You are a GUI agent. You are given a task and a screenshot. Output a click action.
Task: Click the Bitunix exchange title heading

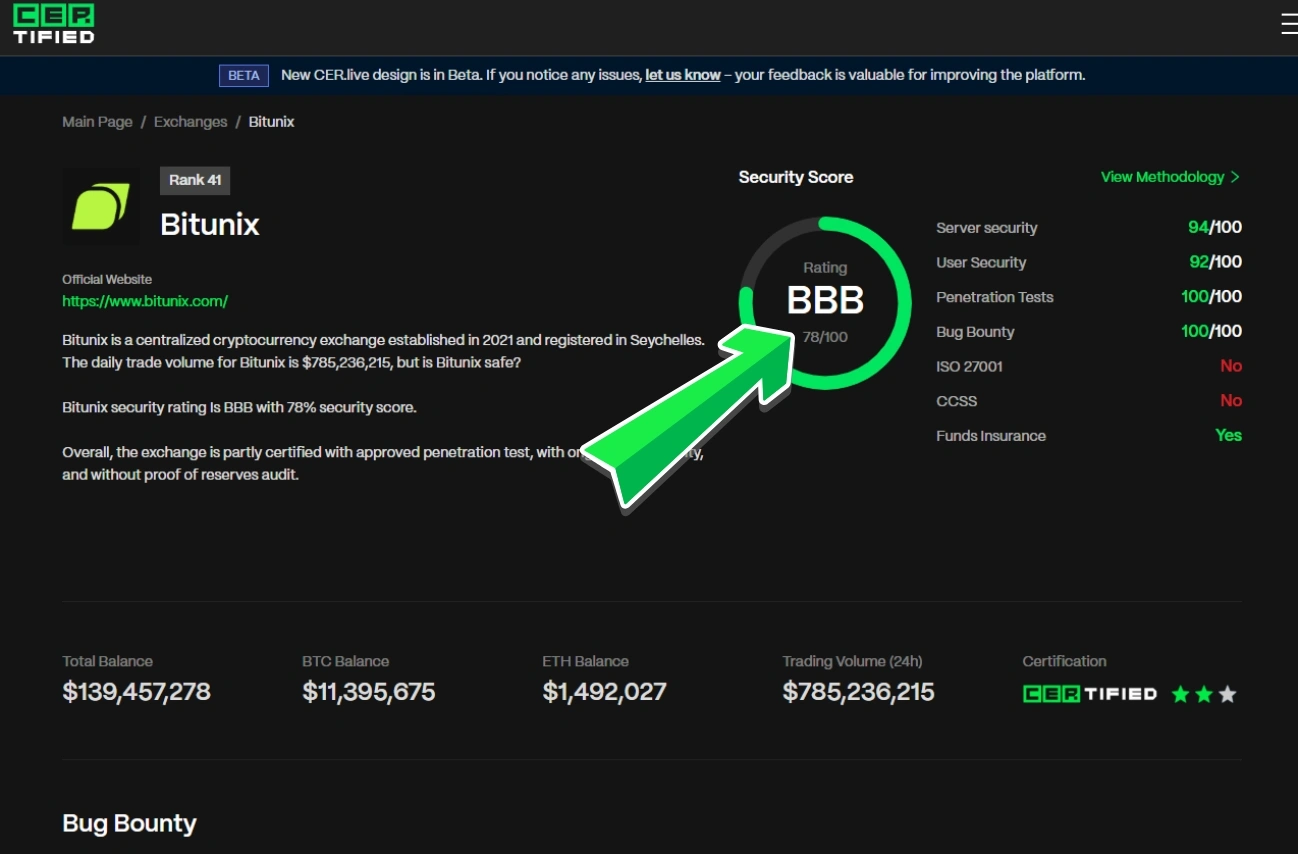coord(210,225)
